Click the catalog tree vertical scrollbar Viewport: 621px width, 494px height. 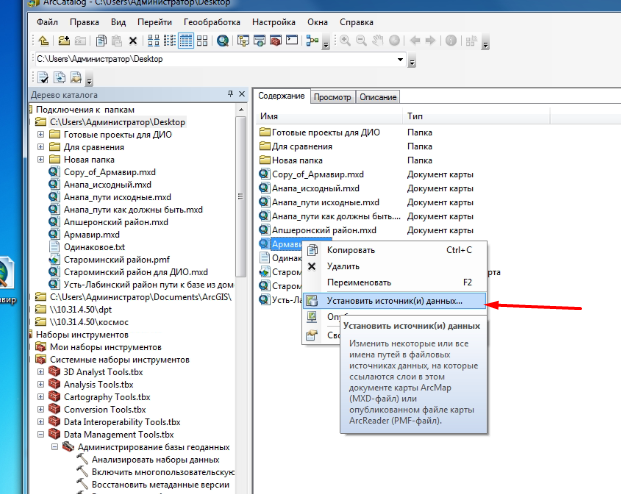coord(241,197)
